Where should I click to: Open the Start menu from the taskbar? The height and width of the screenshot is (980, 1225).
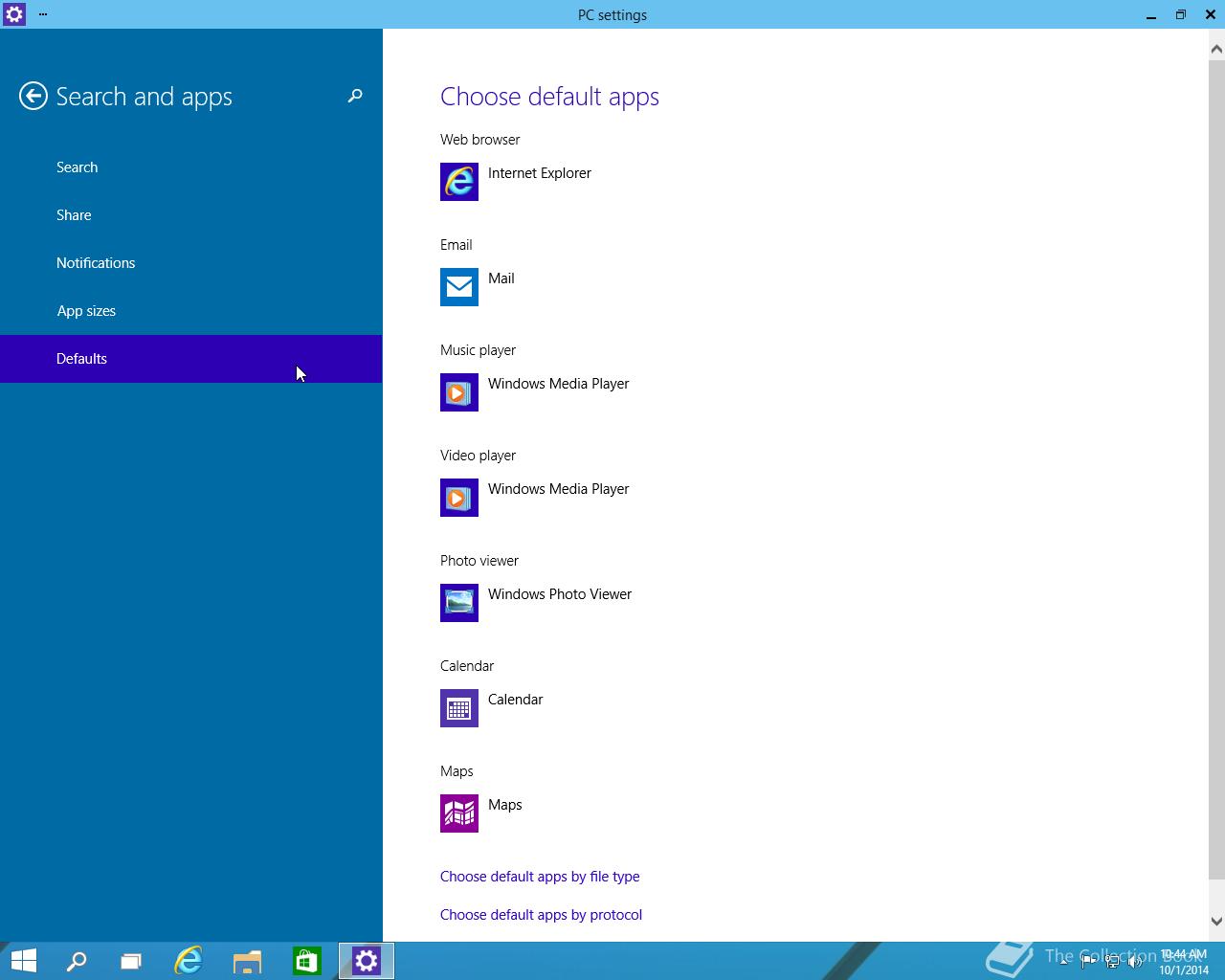tap(23, 961)
